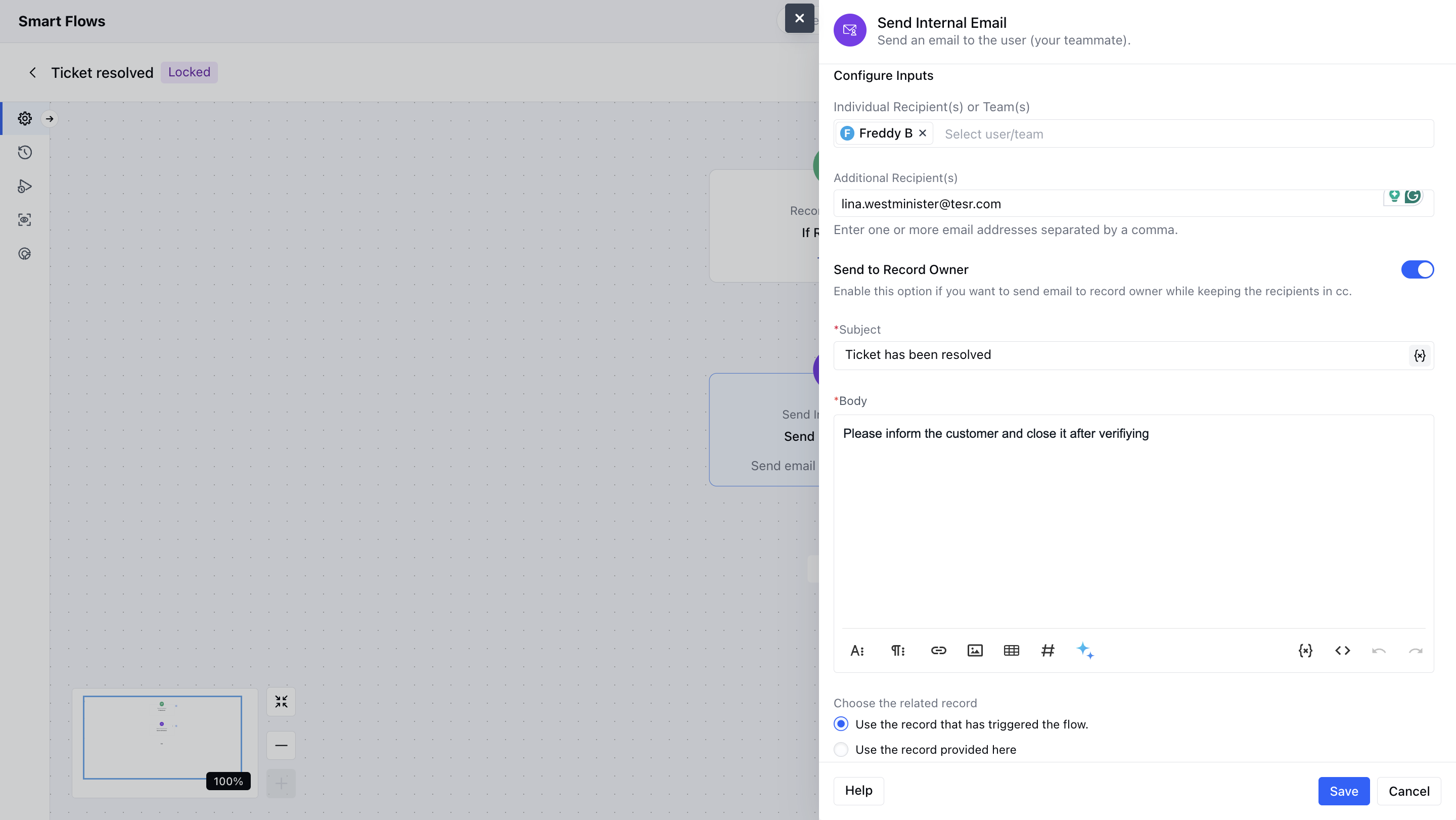The height and width of the screenshot is (820, 1456).
Task: Select the Send Internal Email node on canvas
Action: click(764, 430)
